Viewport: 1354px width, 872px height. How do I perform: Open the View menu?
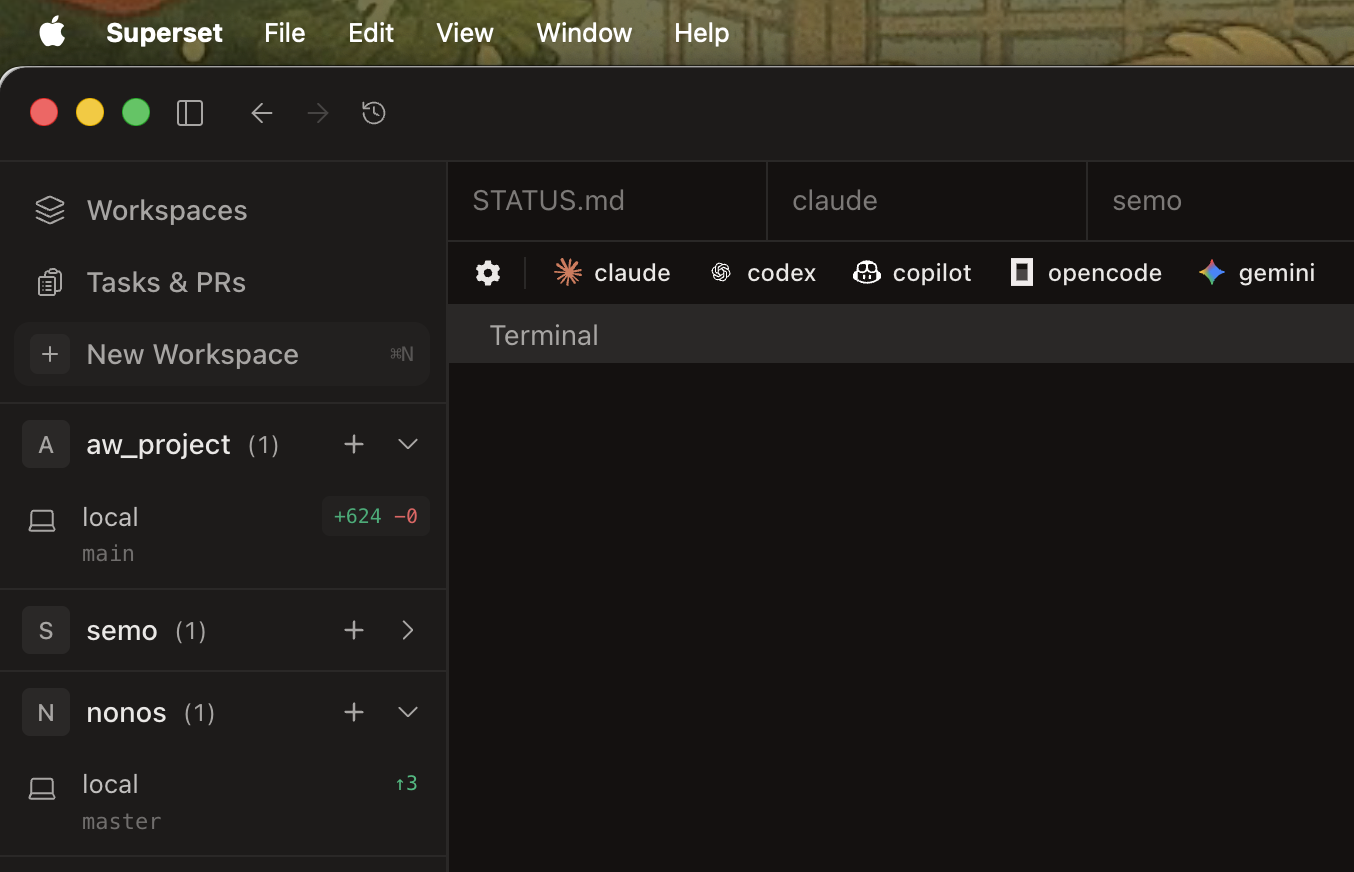(465, 32)
